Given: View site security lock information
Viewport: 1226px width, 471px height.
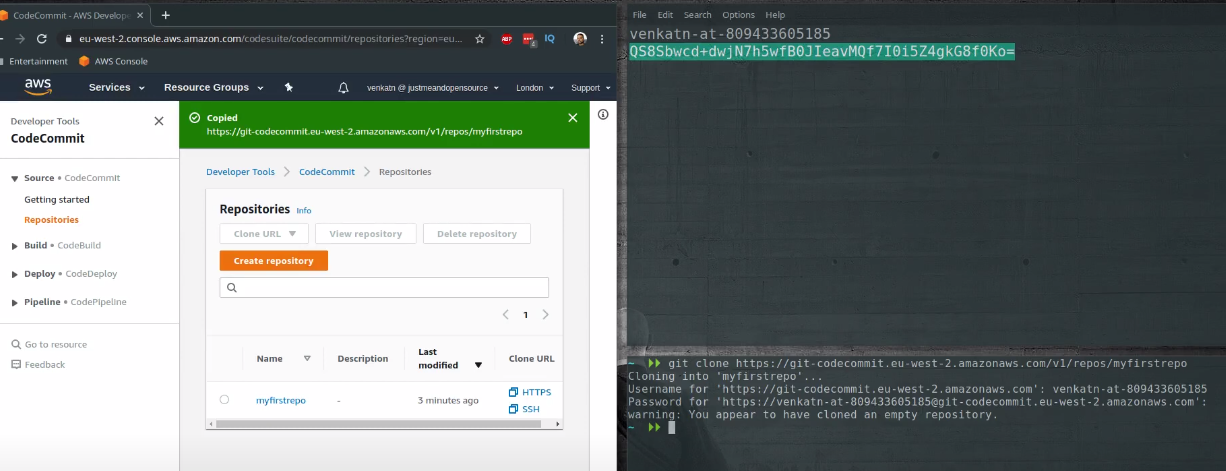Looking at the screenshot, I should 68,39.
